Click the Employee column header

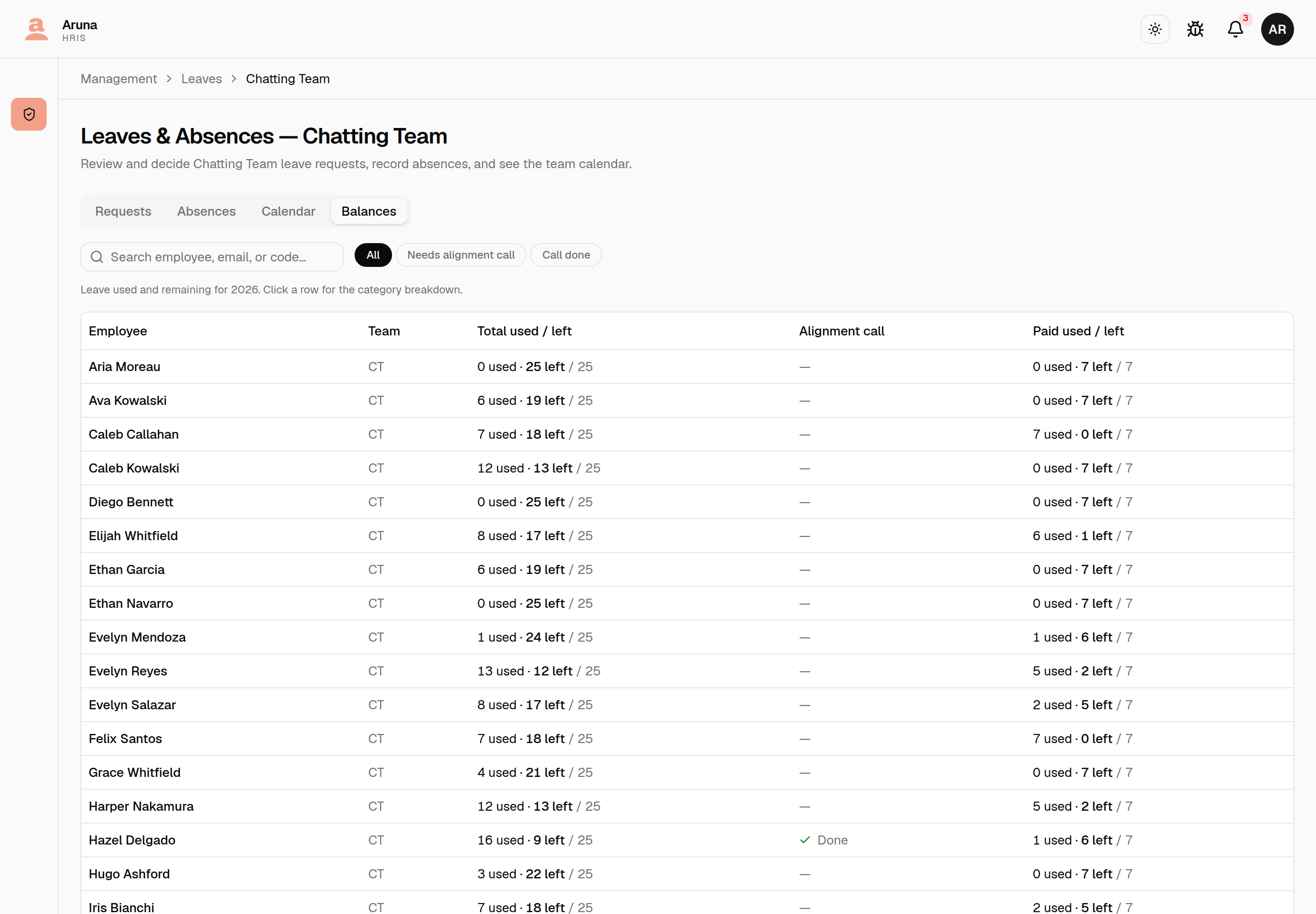click(118, 331)
